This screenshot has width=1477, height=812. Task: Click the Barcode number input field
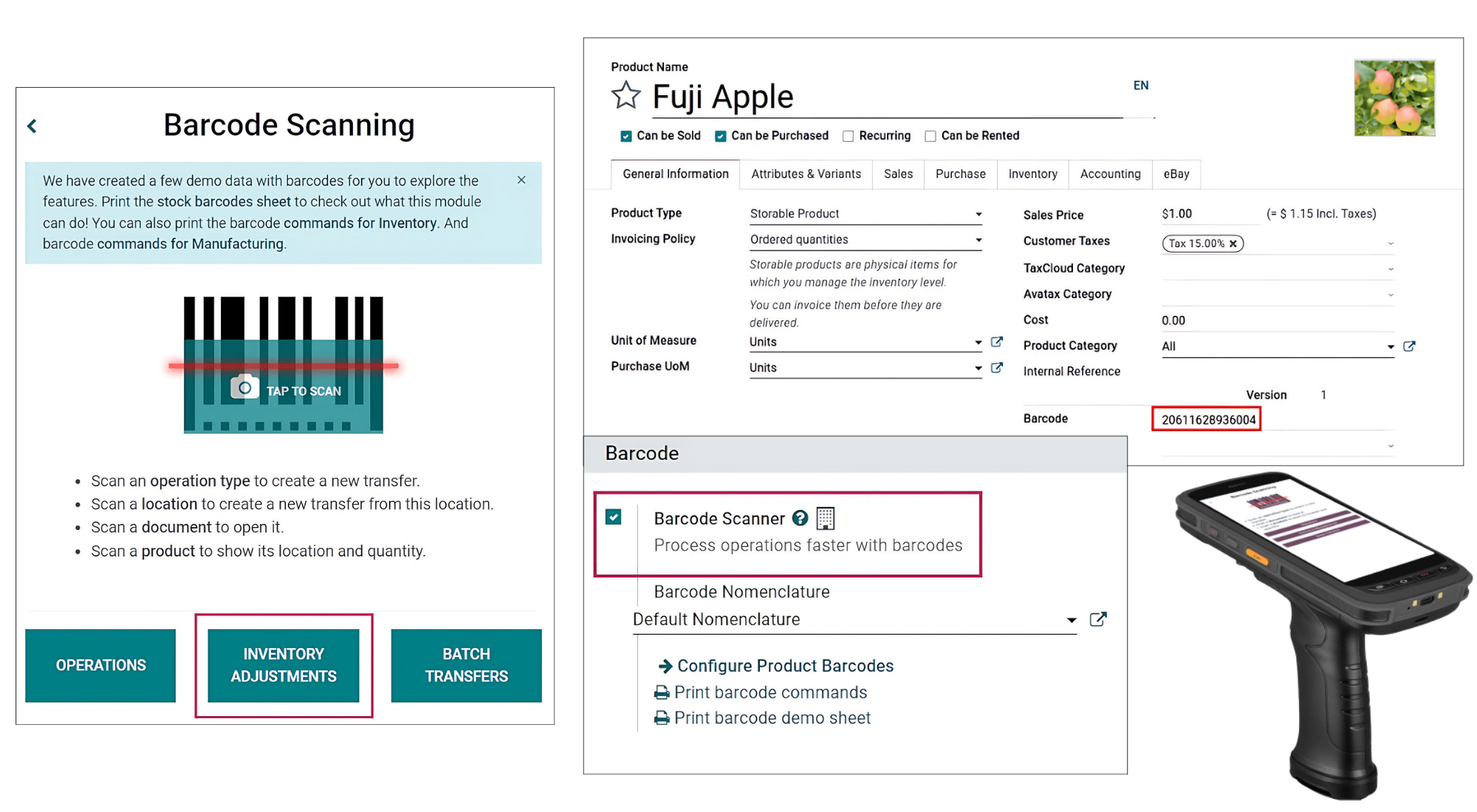[x=1207, y=420]
